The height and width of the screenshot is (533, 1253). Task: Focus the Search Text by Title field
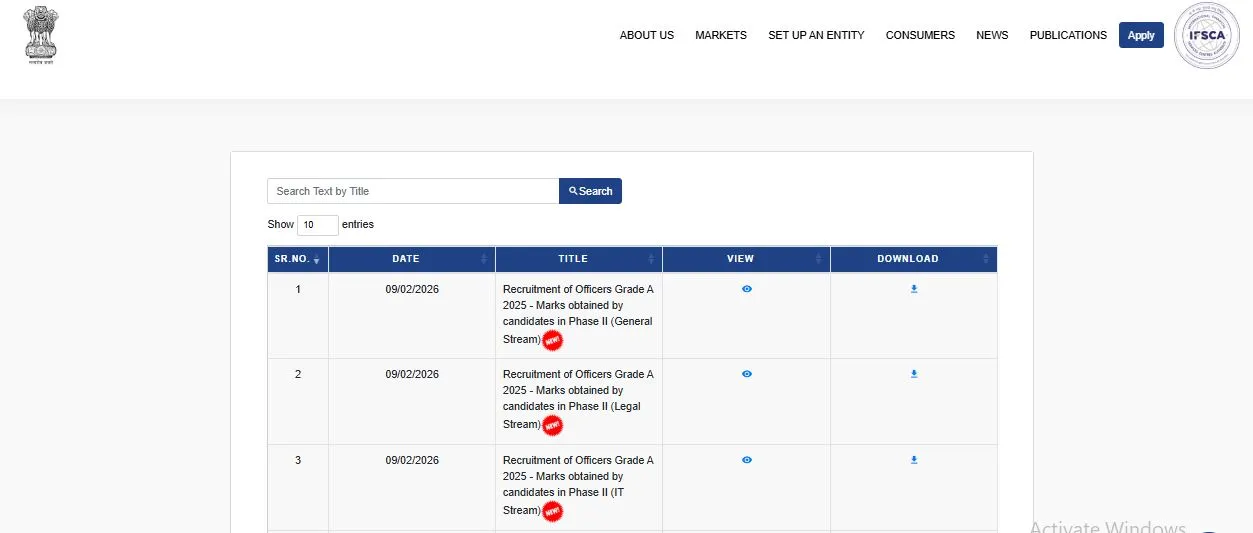(x=412, y=191)
